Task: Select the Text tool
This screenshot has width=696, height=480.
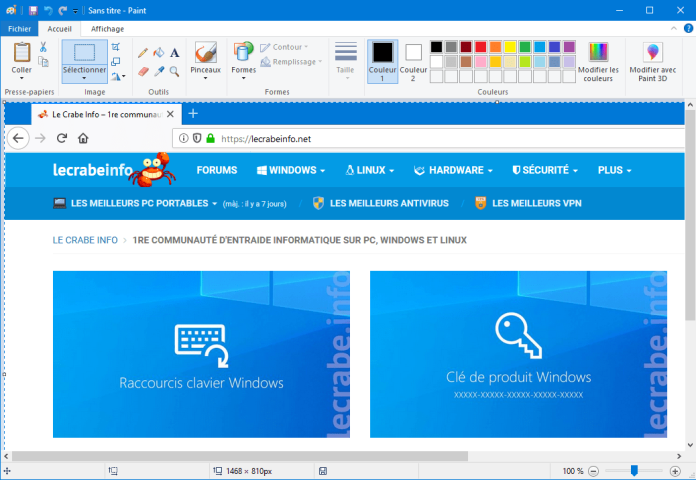Action: (174, 53)
